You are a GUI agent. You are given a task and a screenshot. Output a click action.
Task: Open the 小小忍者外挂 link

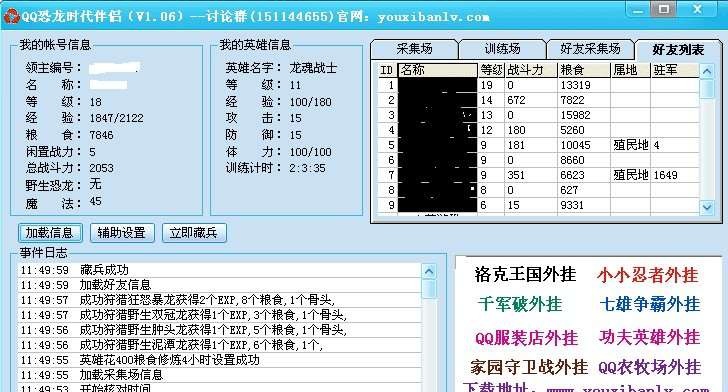coord(648,275)
